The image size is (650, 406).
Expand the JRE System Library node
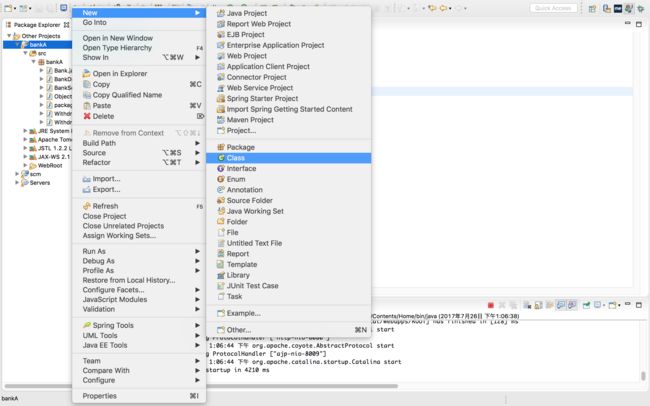(x=25, y=131)
